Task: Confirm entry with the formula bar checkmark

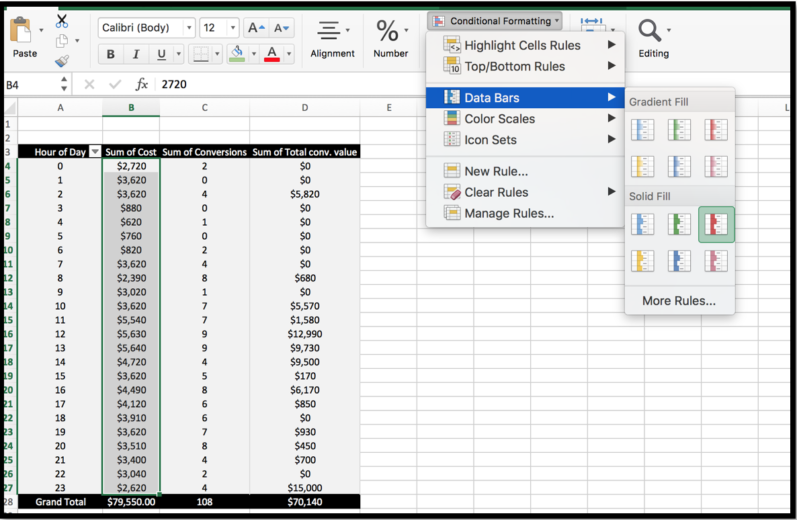Action: [115, 84]
